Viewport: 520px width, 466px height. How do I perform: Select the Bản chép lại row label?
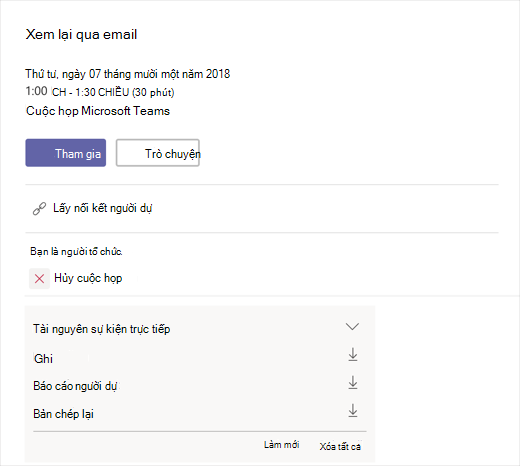[63, 414]
